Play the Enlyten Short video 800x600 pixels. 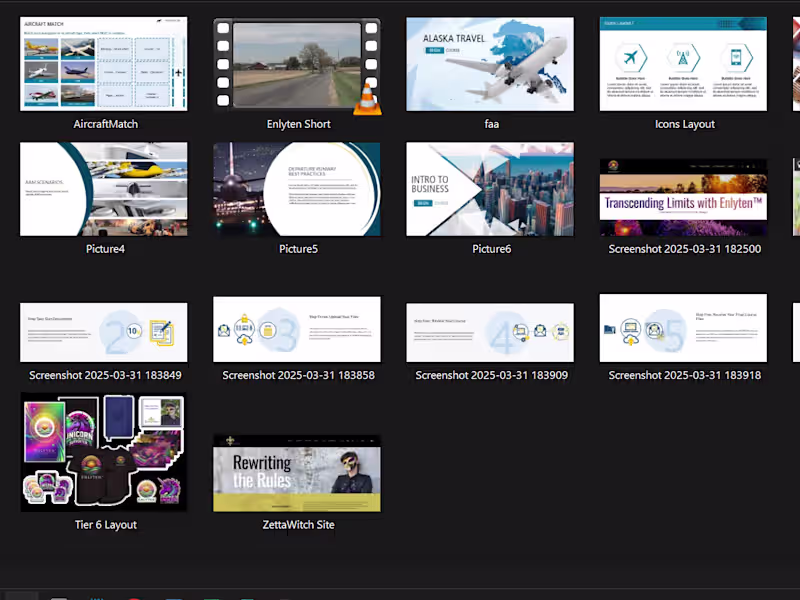point(298,63)
